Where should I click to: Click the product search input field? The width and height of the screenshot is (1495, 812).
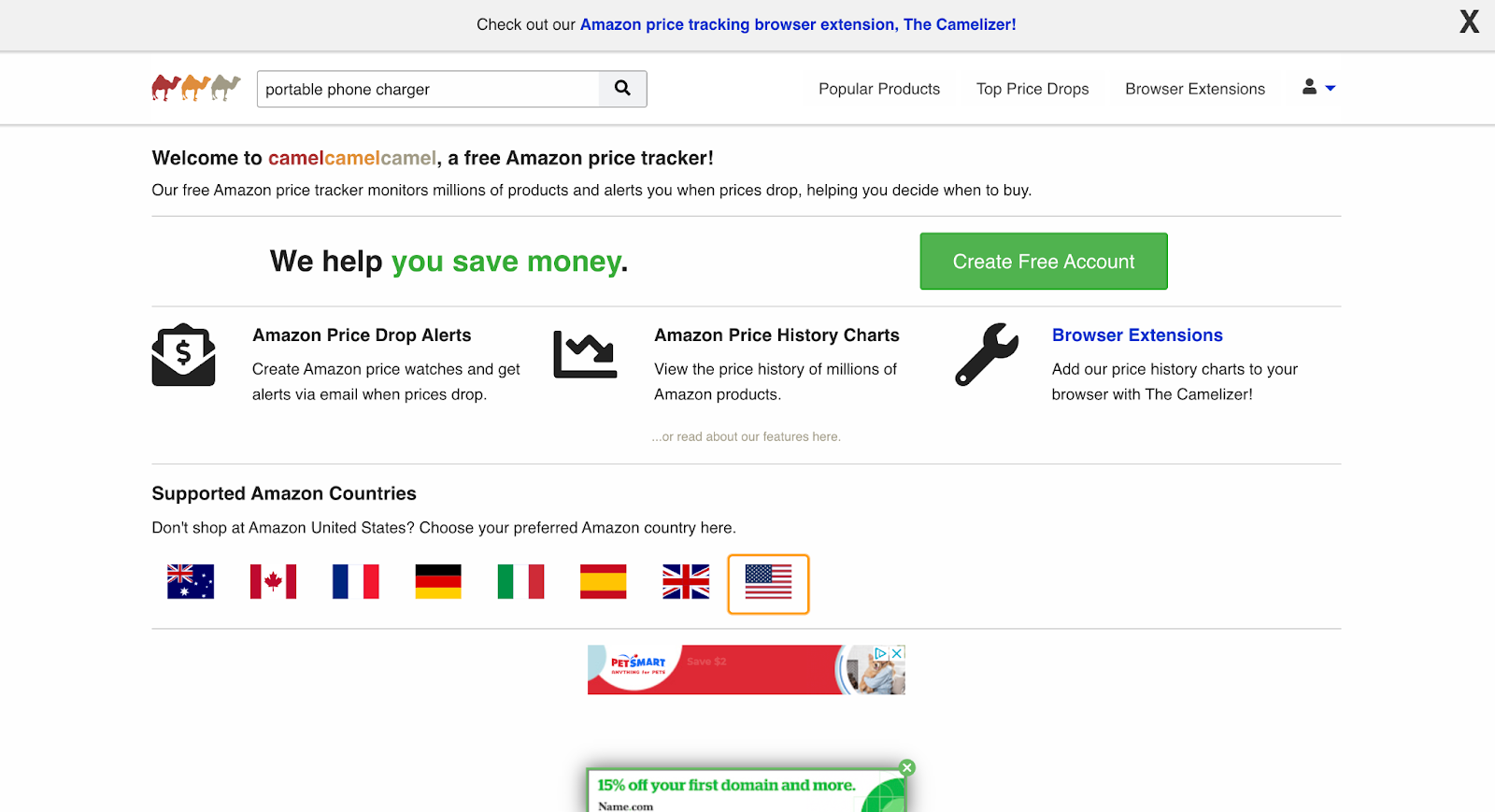[428, 89]
